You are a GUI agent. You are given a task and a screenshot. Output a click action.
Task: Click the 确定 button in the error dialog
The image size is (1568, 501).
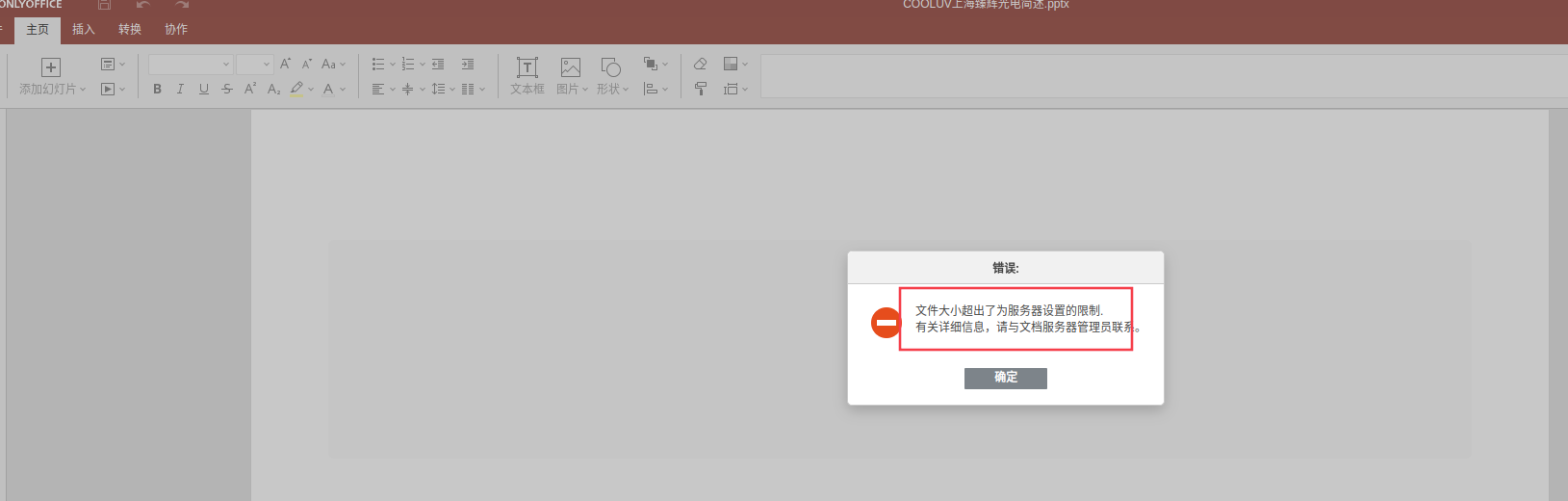[1005, 378]
